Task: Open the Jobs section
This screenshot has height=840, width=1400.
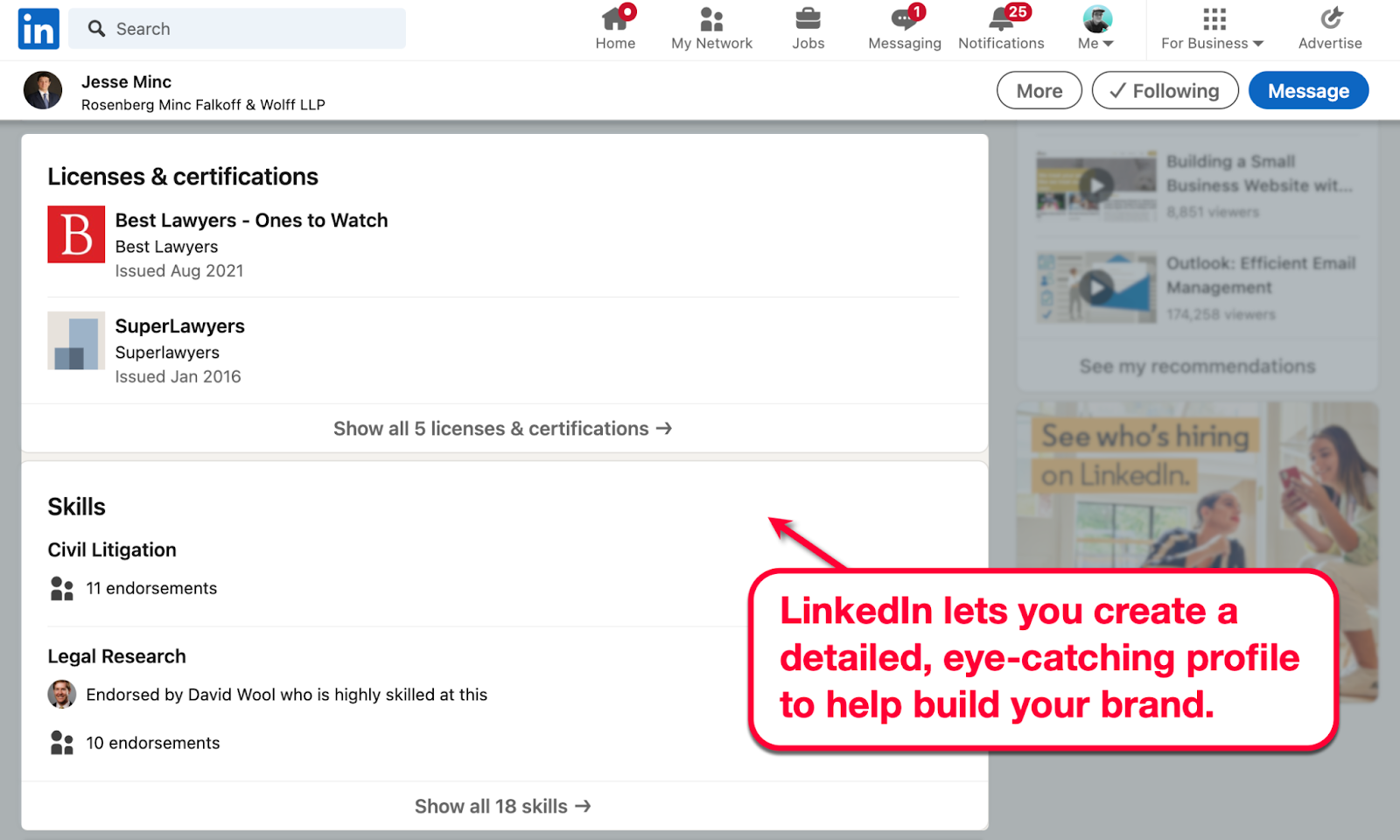Action: pyautogui.click(x=808, y=29)
